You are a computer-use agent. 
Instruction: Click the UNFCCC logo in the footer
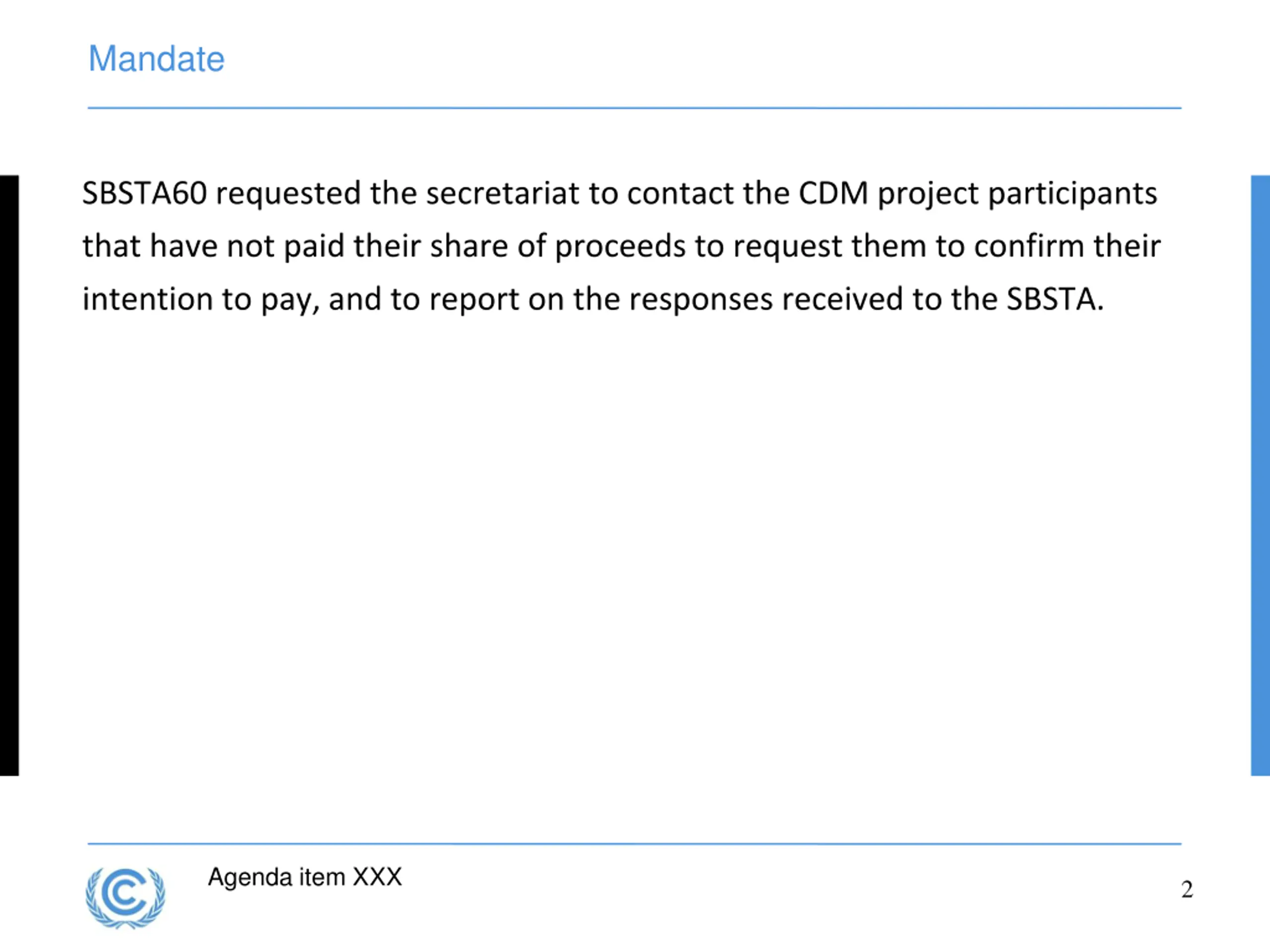click(x=125, y=897)
